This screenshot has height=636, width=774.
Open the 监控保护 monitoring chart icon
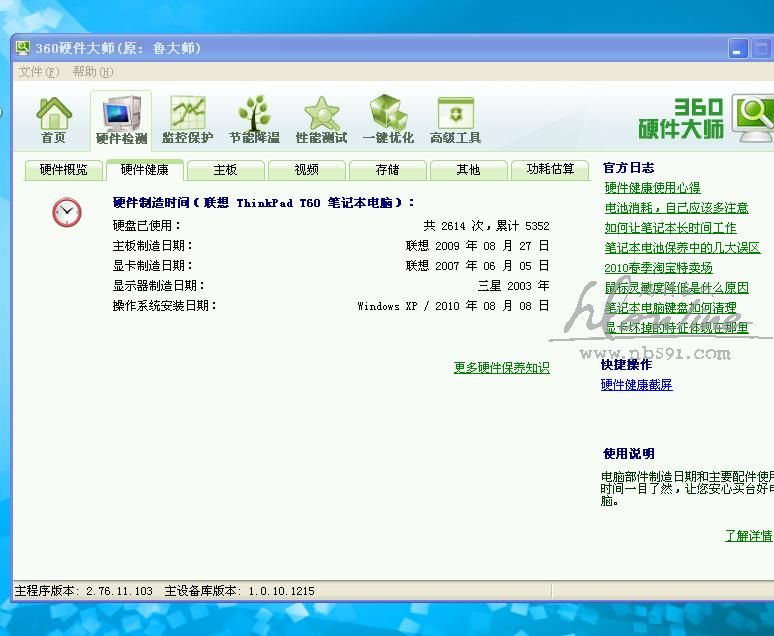pos(188,120)
